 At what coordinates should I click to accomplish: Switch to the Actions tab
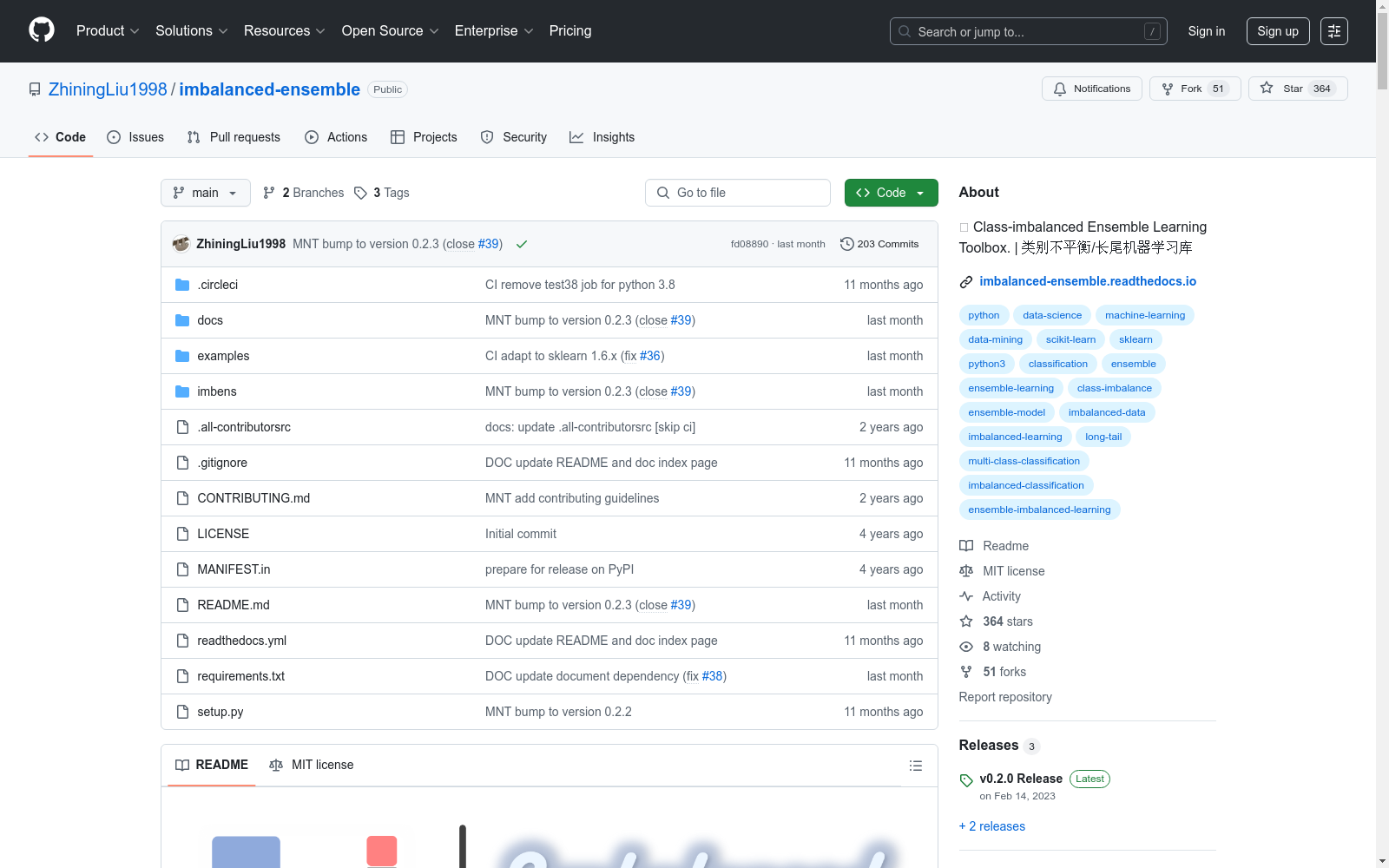pyautogui.click(x=336, y=137)
